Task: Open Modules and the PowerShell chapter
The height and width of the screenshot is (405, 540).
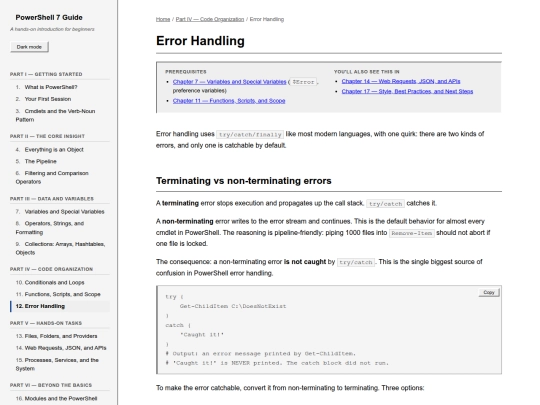Action: pyautogui.click(x=60, y=399)
